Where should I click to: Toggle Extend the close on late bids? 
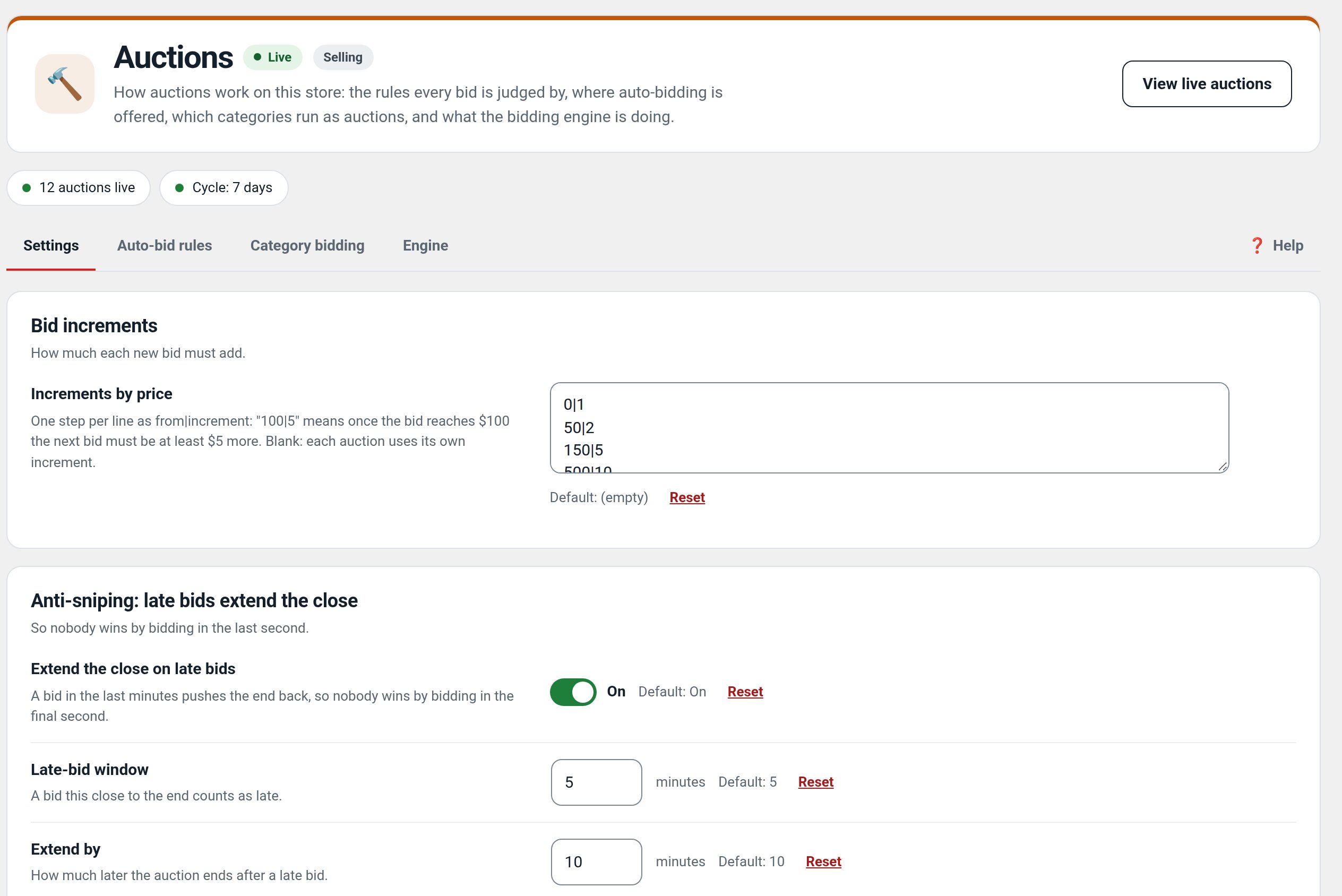pyautogui.click(x=573, y=692)
